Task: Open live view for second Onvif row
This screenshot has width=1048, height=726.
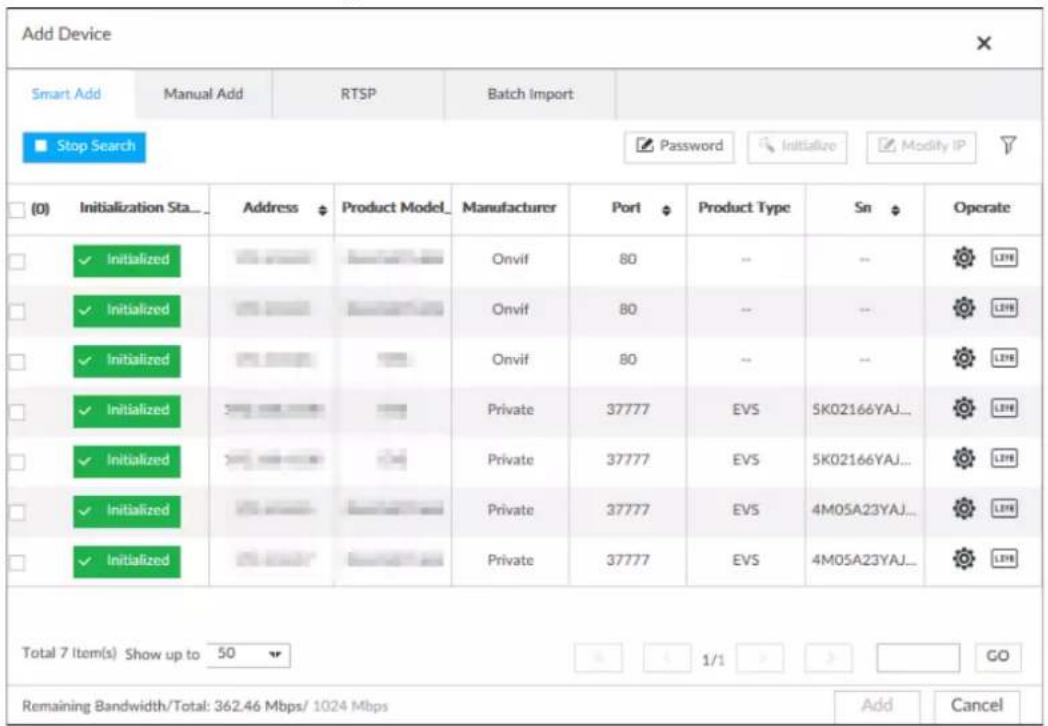Action: pos(1004,308)
